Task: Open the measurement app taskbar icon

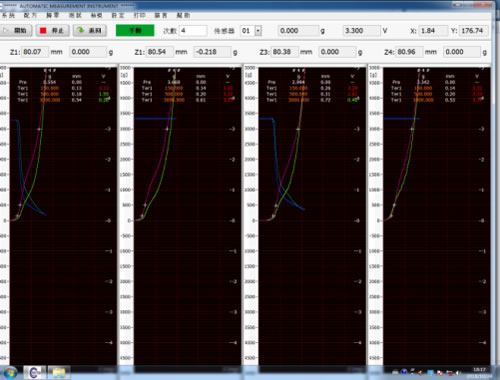Action: click(35, 373)
